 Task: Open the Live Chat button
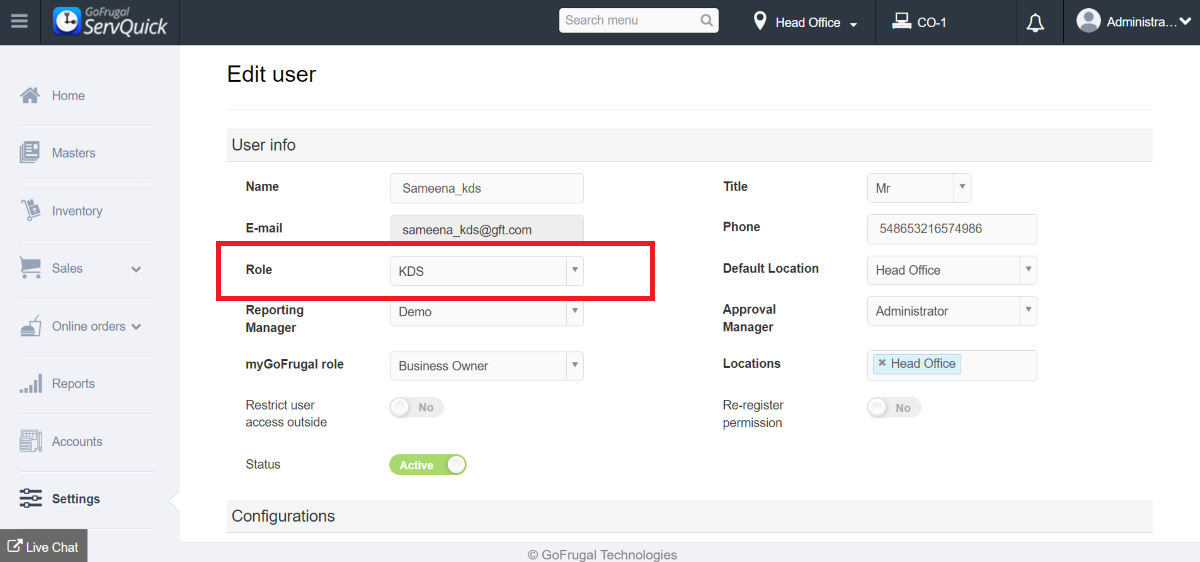(x=43, y=547)
